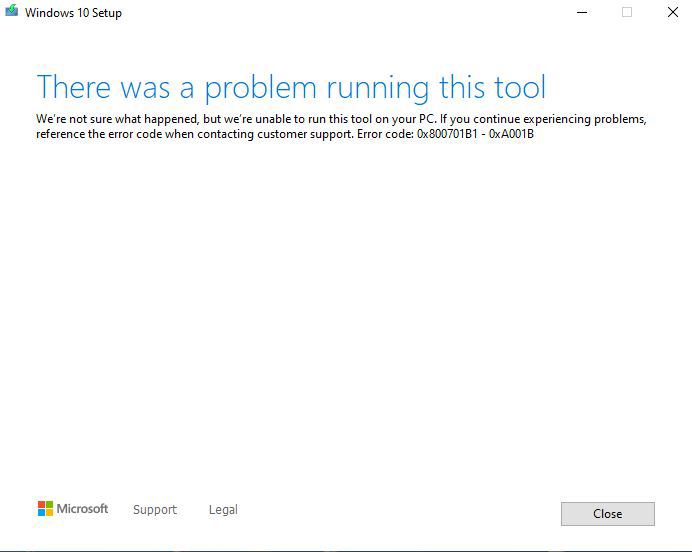
Task: Click the empty title bar area
Action: (344, 12)
